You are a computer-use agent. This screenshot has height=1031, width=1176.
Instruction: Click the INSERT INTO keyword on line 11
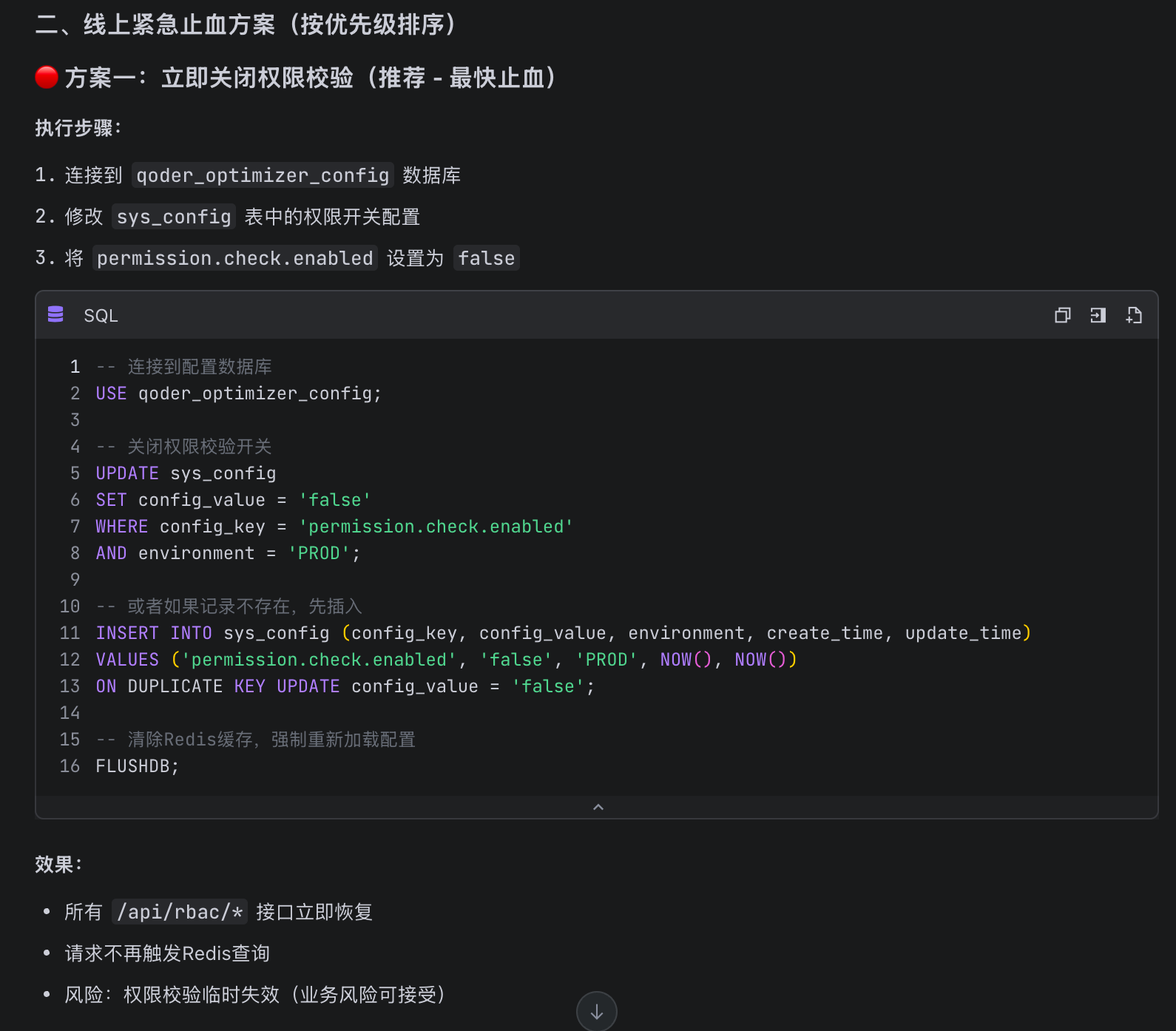coord(154,633)
